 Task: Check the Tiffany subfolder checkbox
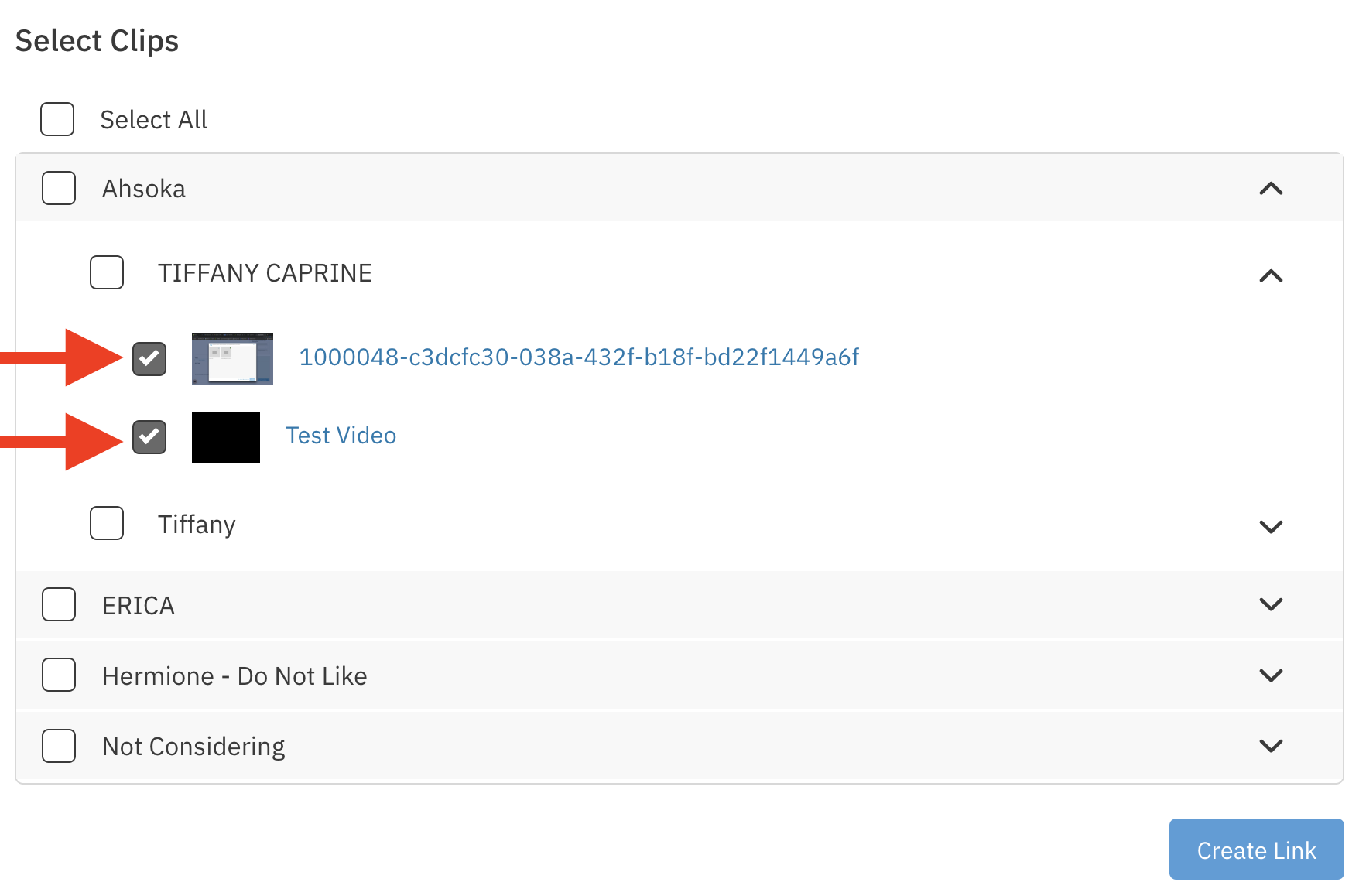coord(107,523)
